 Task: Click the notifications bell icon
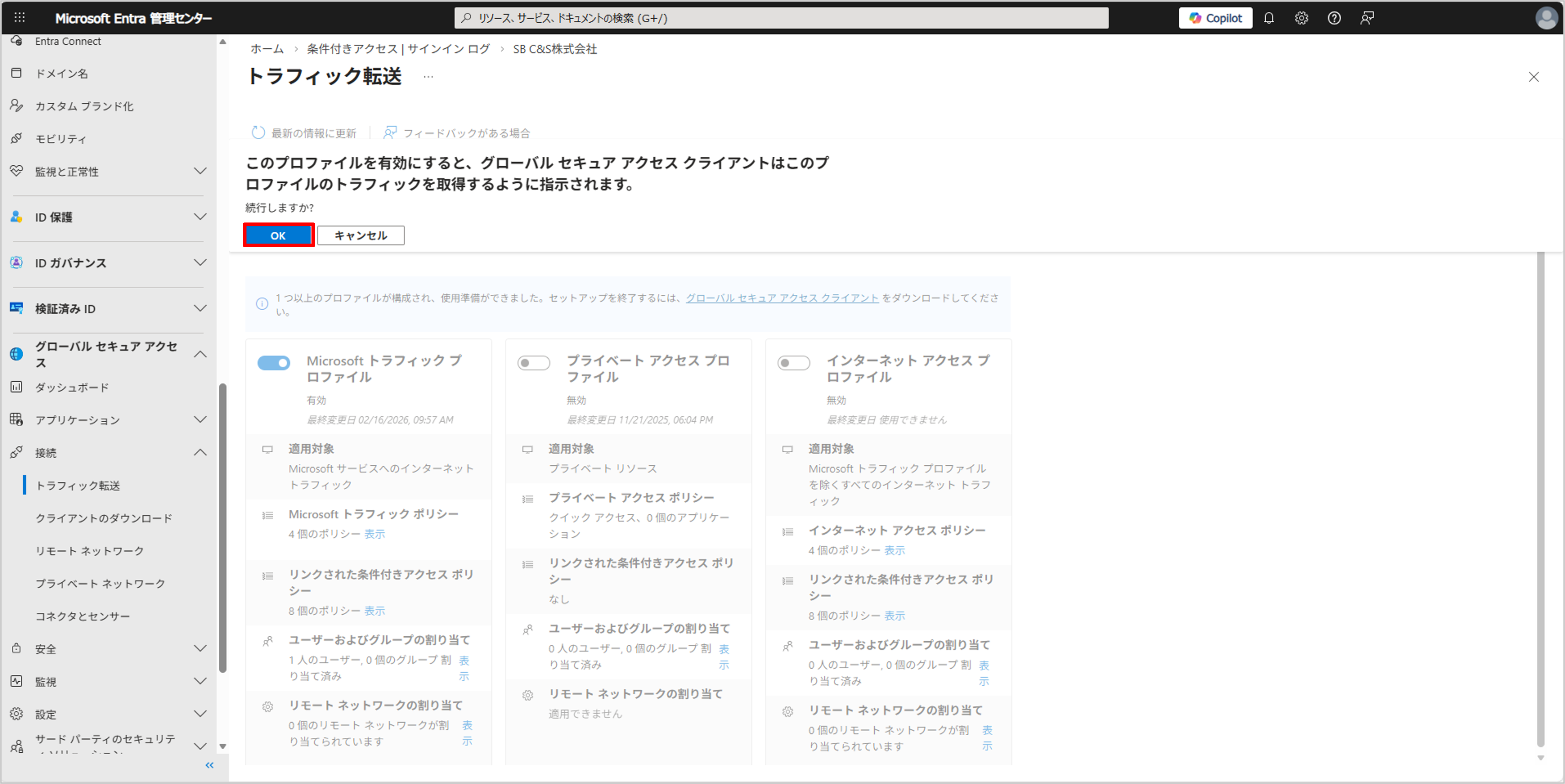(x=1269, y=18)
